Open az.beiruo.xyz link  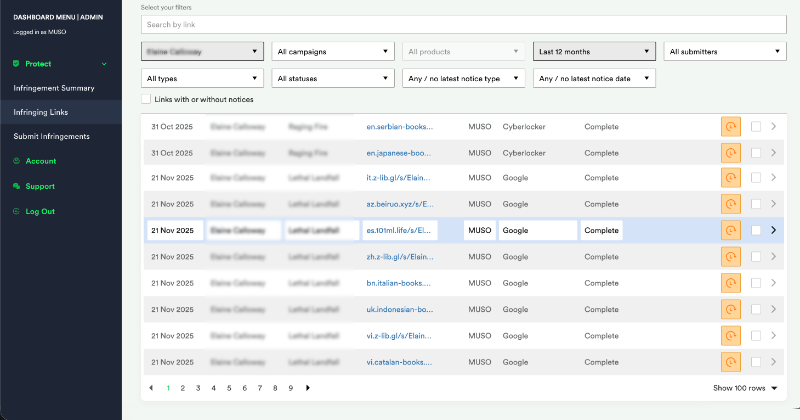tap(400, 204)
